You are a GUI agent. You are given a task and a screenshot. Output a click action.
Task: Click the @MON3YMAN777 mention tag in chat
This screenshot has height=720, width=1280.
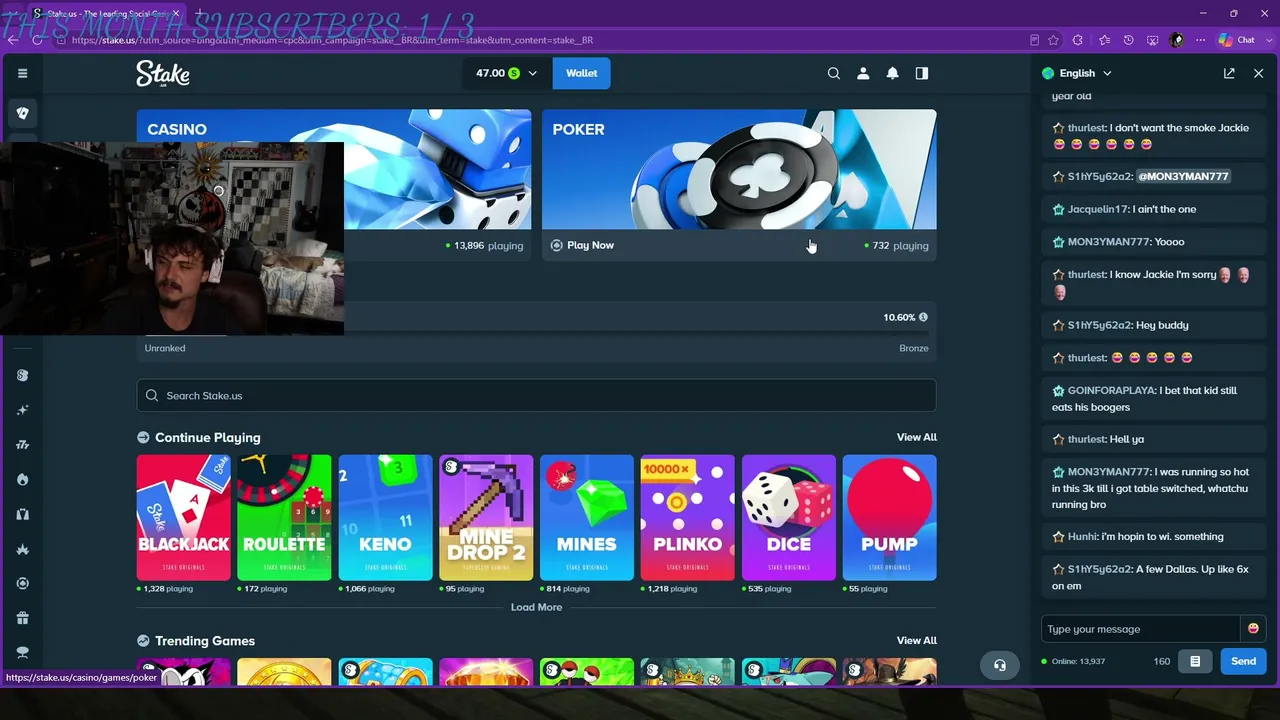pyautogui.click(x=1183, y=176)
